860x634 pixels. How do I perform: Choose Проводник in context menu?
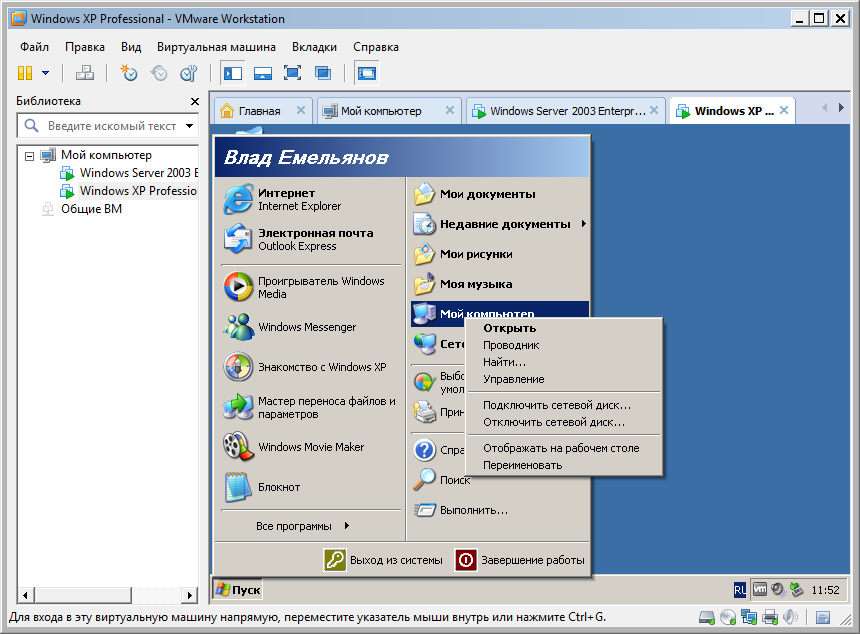(563, 346)
